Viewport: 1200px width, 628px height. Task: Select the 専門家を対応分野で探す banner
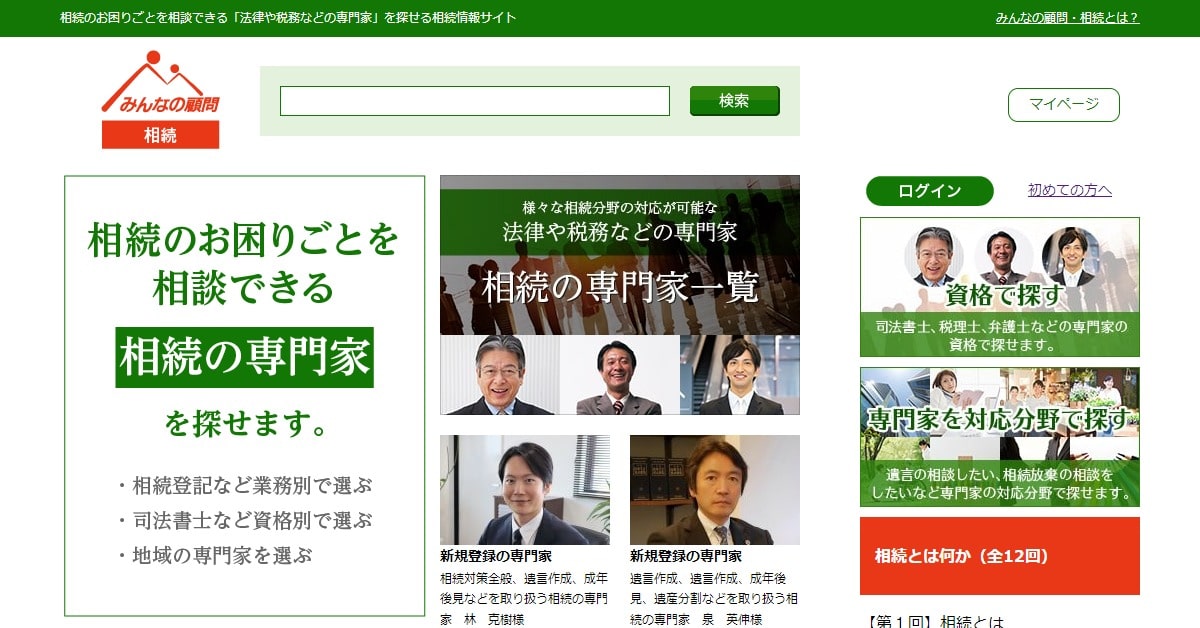pos(999,436)
